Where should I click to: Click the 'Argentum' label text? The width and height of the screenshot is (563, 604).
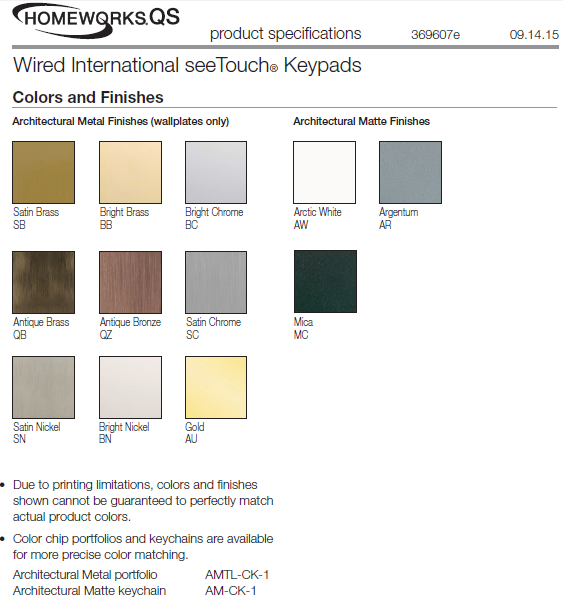[x=399, y=212]
